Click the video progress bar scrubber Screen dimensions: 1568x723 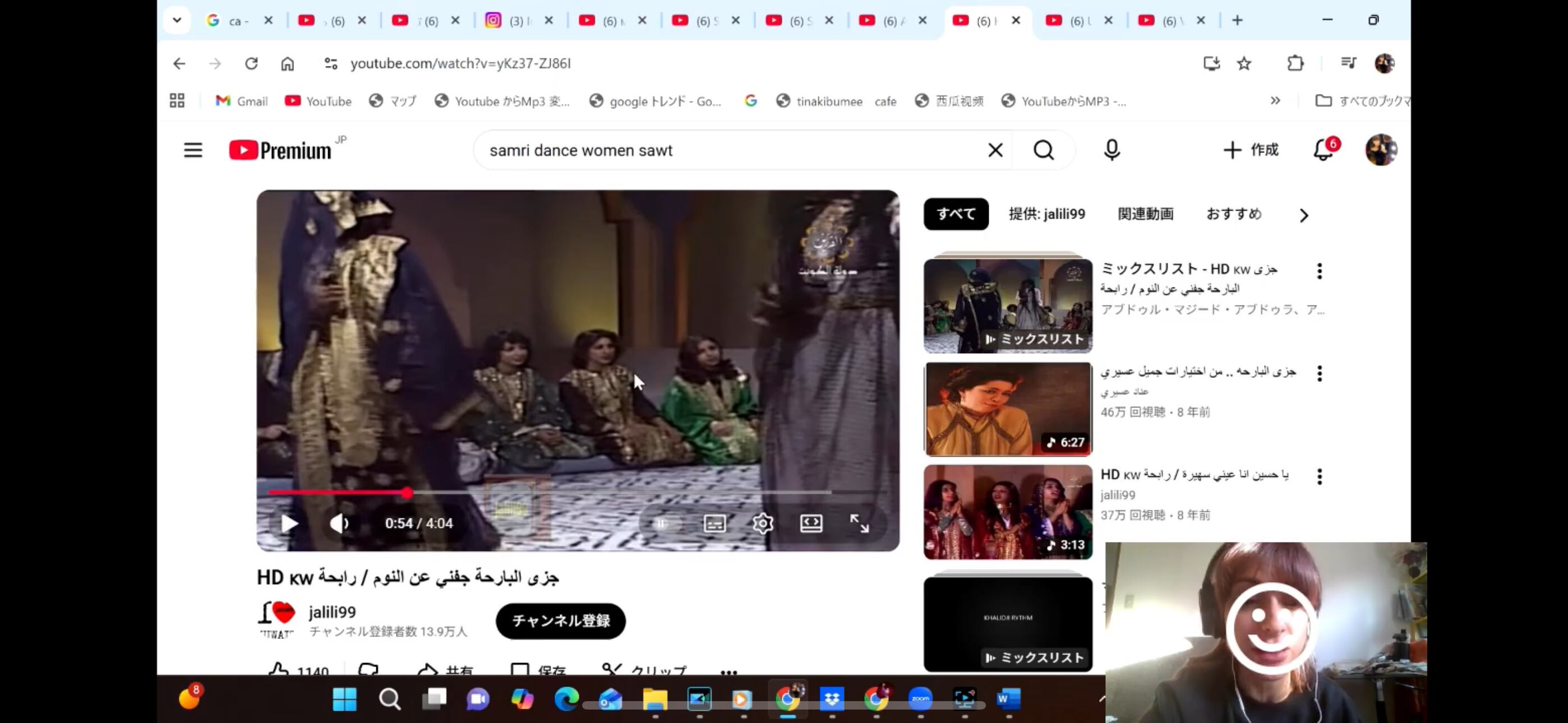407,493
